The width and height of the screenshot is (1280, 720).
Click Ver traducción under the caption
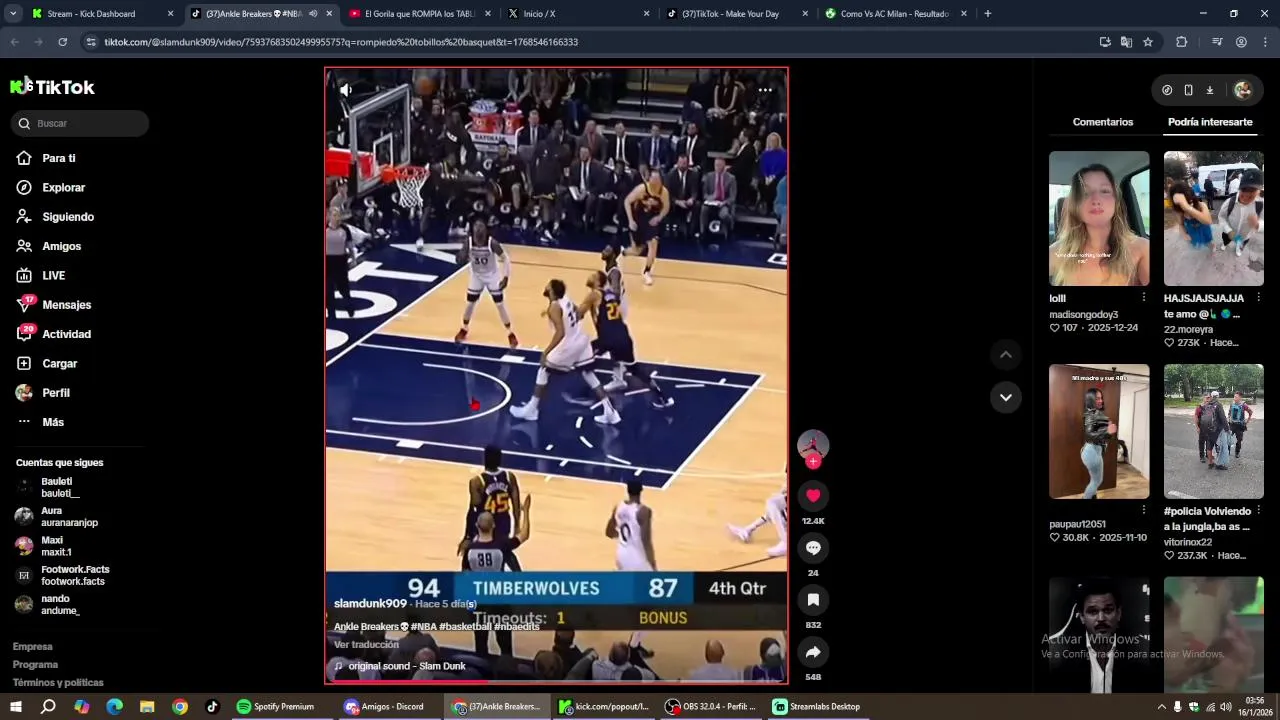(x=366, y=645)
